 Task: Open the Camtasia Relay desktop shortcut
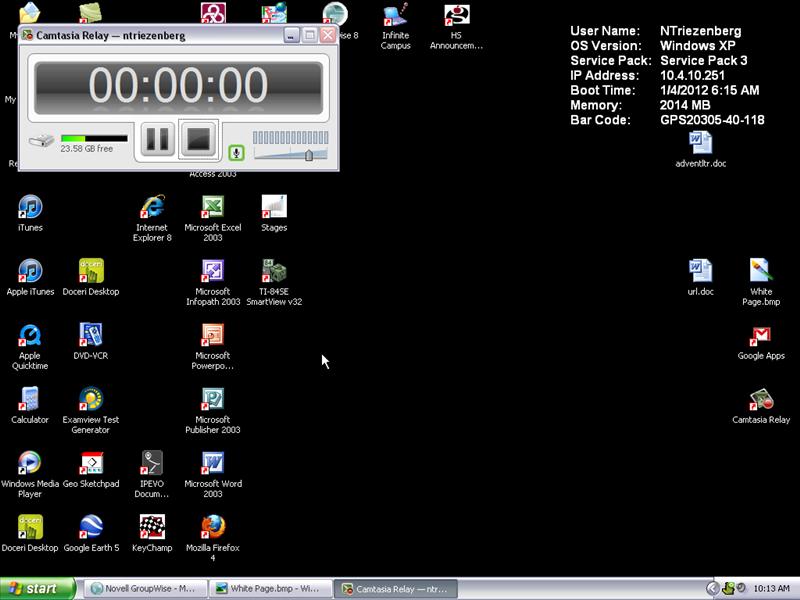761,406
